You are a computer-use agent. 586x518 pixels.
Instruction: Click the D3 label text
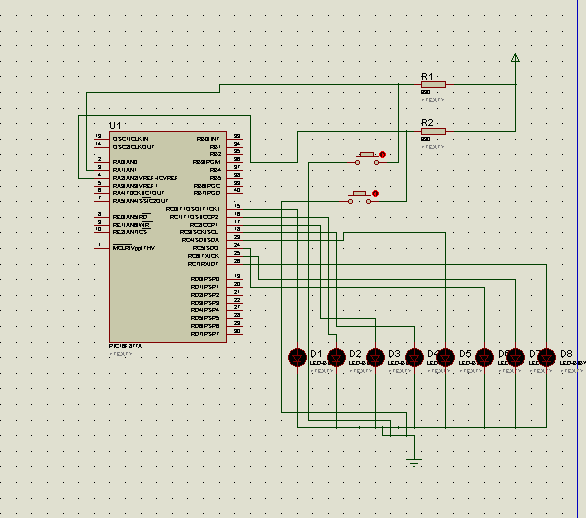(394, 353)
